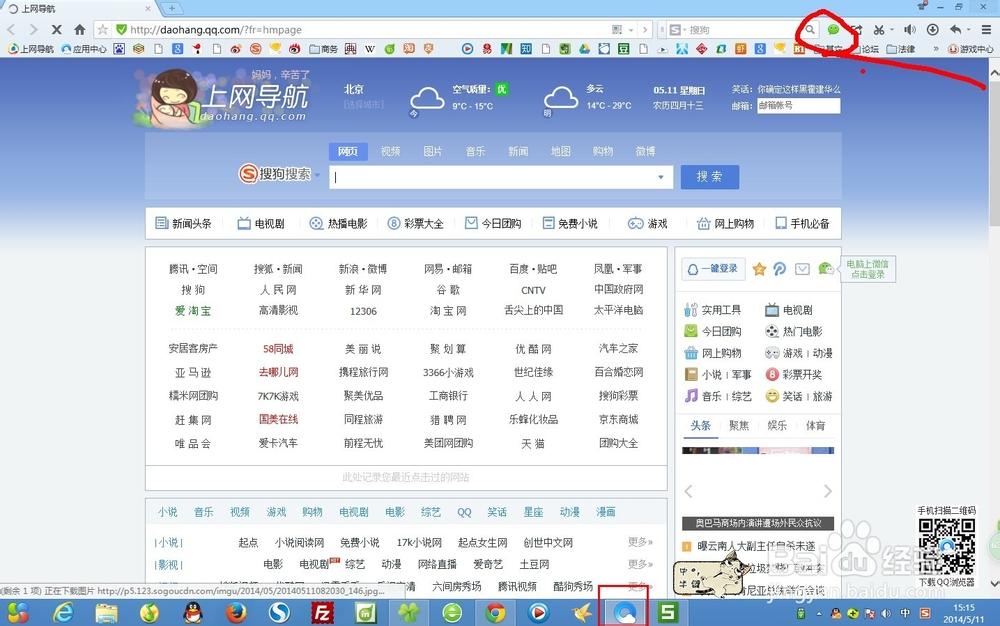Open a new tab with the plus button
The width and height of the screenshot is (1000, 626).
[172, 8]
